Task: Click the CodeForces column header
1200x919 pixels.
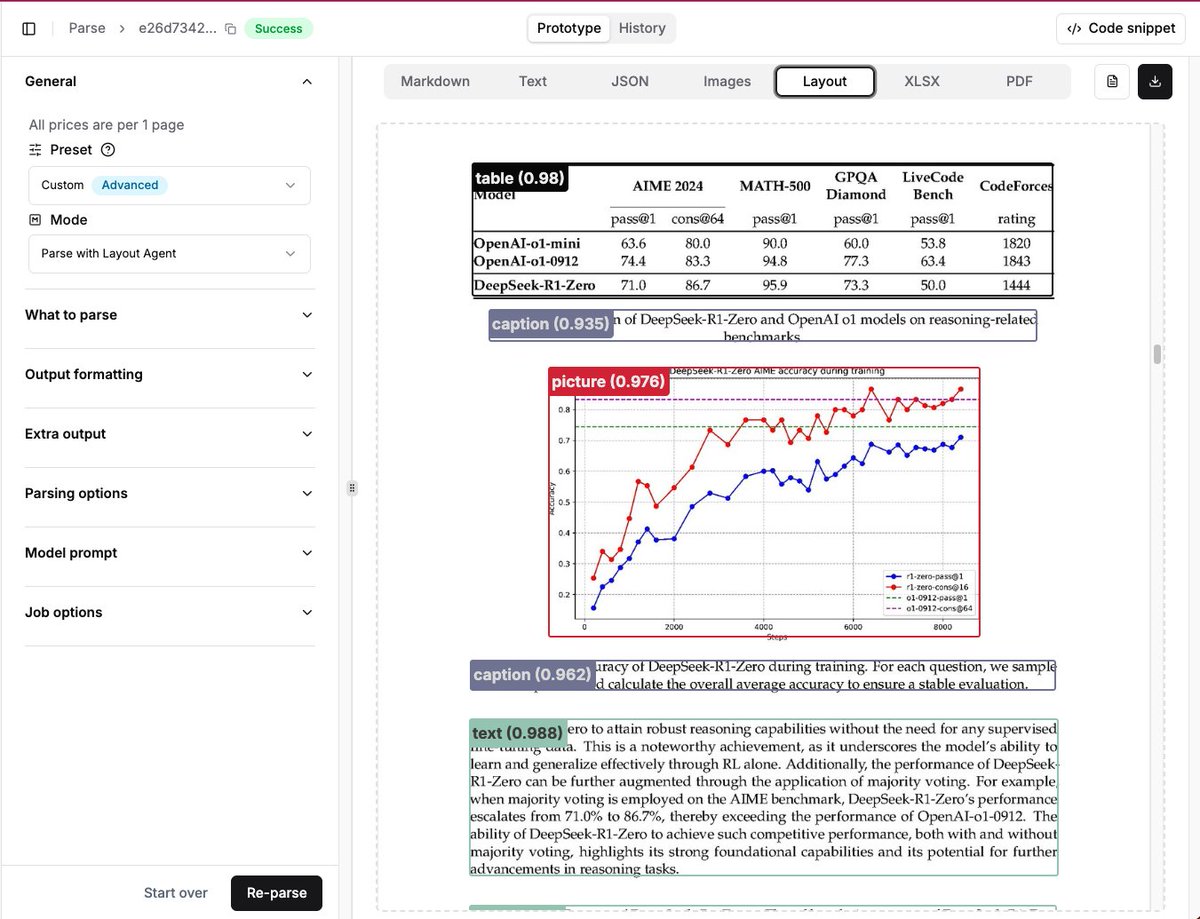Action: (1016, 186)
